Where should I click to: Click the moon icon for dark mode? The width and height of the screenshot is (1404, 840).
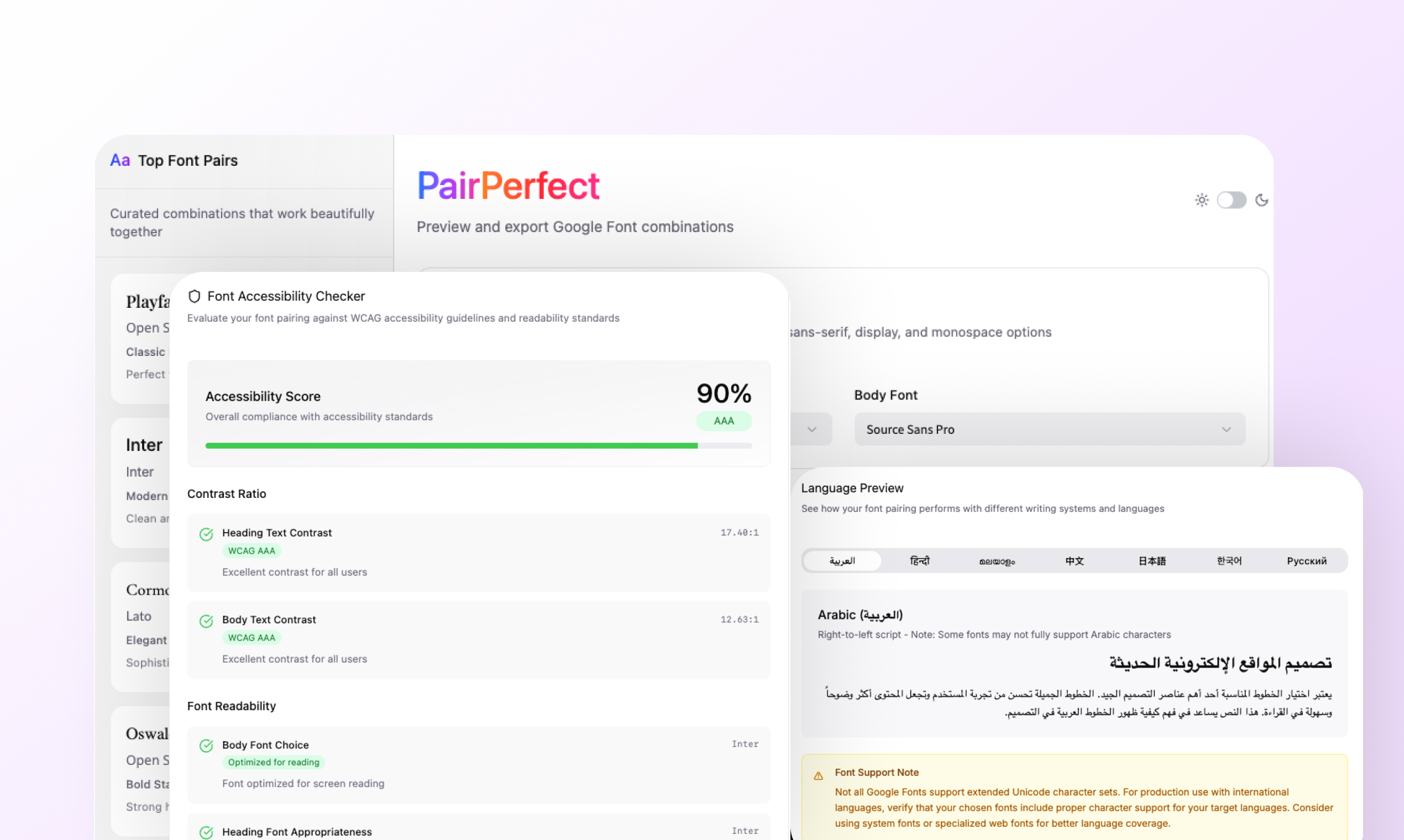tap(1261, 200)
